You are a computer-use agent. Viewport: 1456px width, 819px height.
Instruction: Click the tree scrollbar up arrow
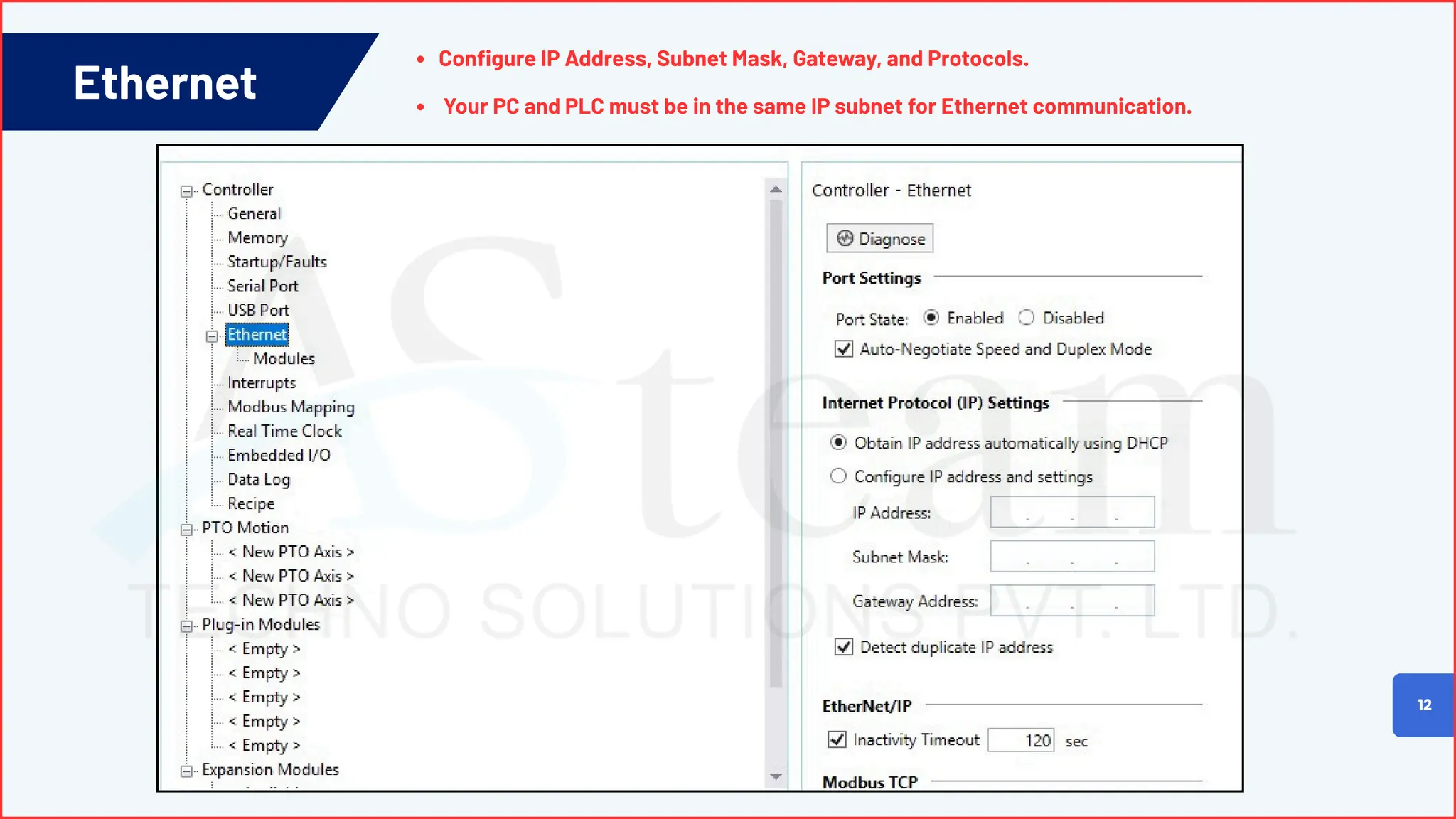tap(776, 189)
